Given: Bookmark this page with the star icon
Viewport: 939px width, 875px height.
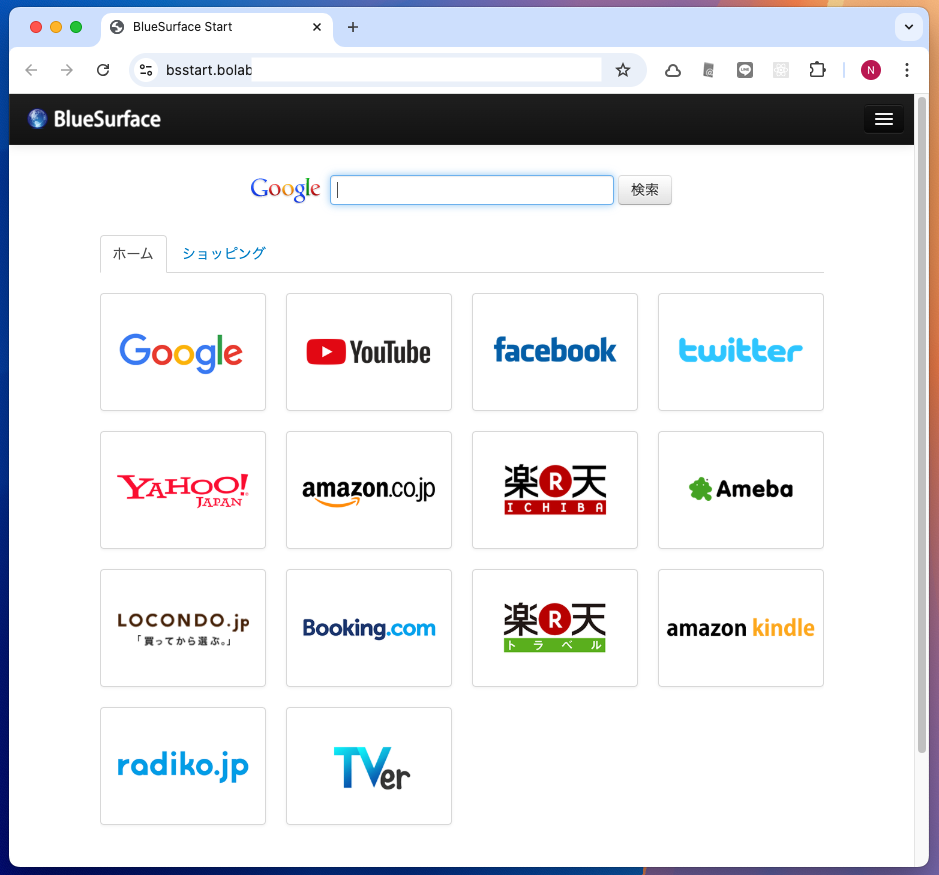Looking at the screenshot, I should point(623,70).
